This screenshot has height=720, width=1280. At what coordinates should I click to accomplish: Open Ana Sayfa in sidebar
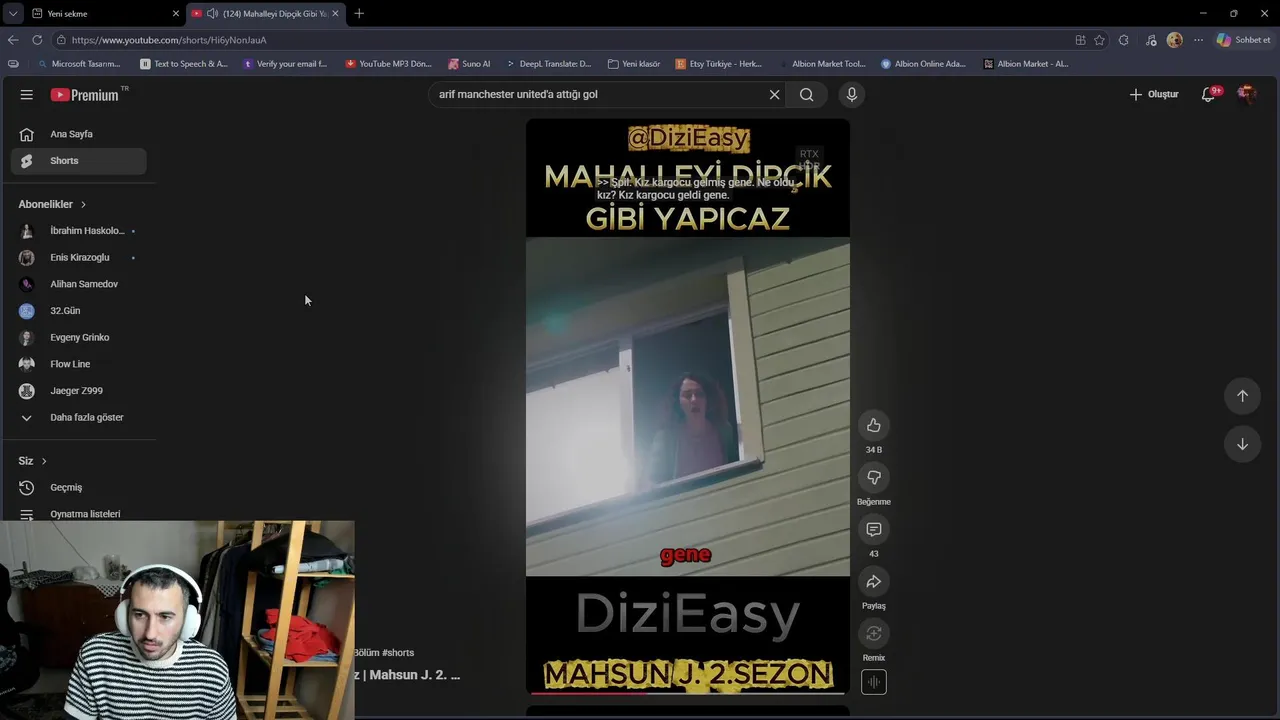(78, 134)
